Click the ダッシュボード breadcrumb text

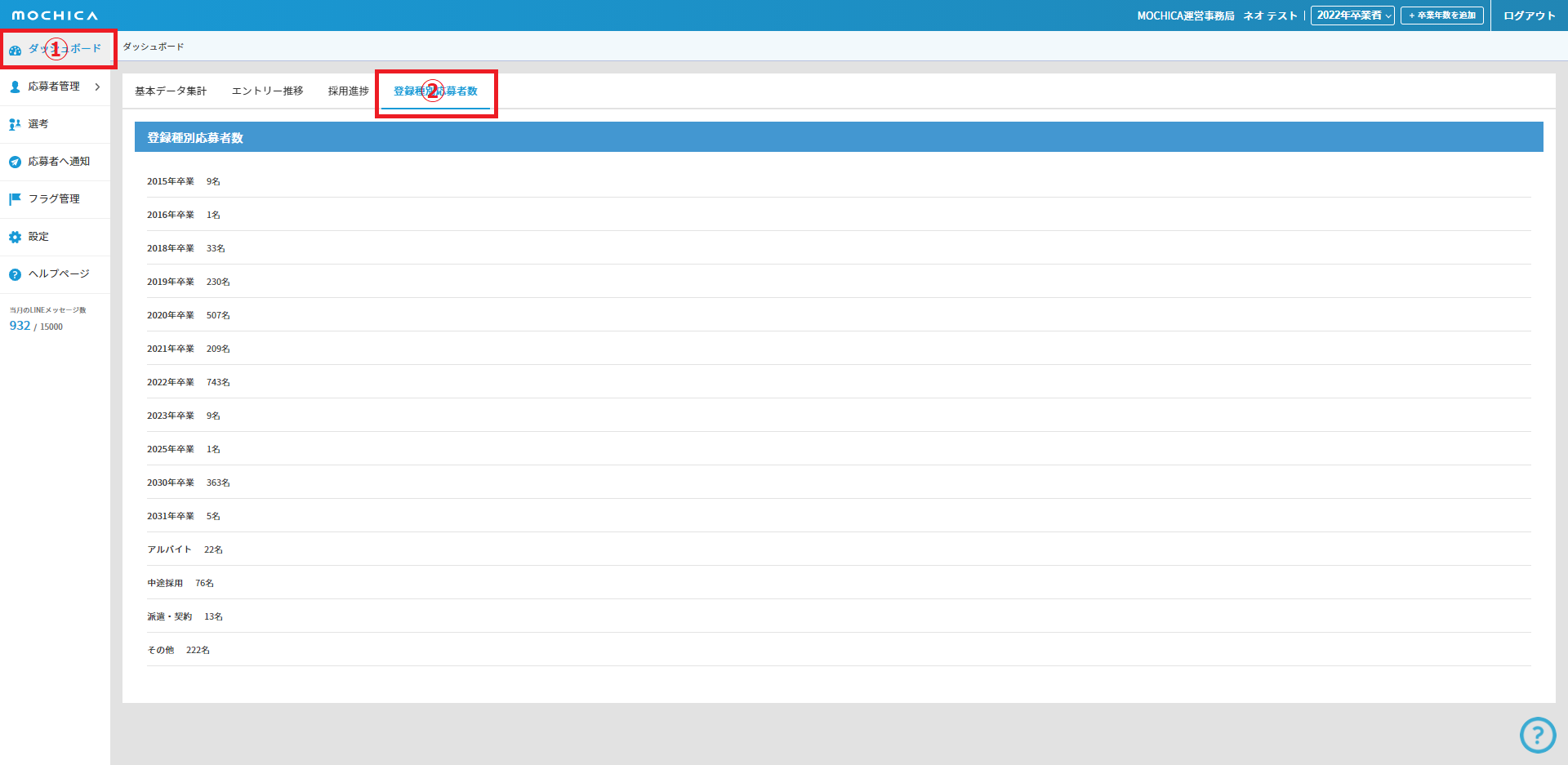[x=154, y=47]
